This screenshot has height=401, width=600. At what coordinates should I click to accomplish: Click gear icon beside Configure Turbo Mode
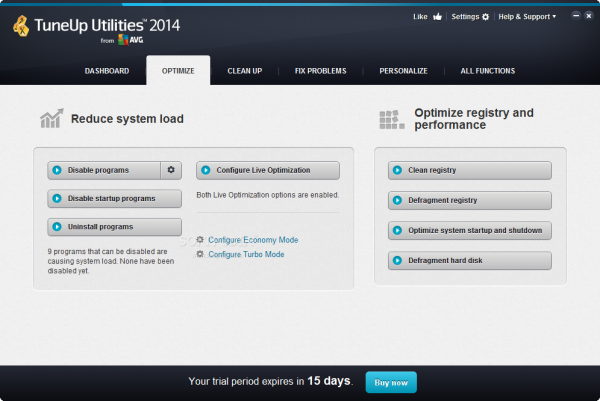coord(200,254)
